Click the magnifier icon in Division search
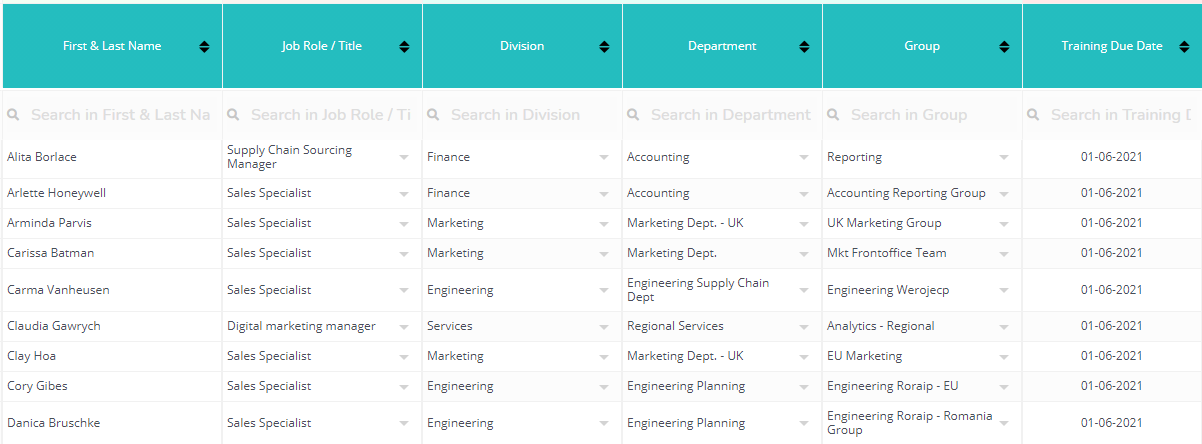Image resolution: width=1202 pixels, height=444 pixels. (x=434, y=115)
